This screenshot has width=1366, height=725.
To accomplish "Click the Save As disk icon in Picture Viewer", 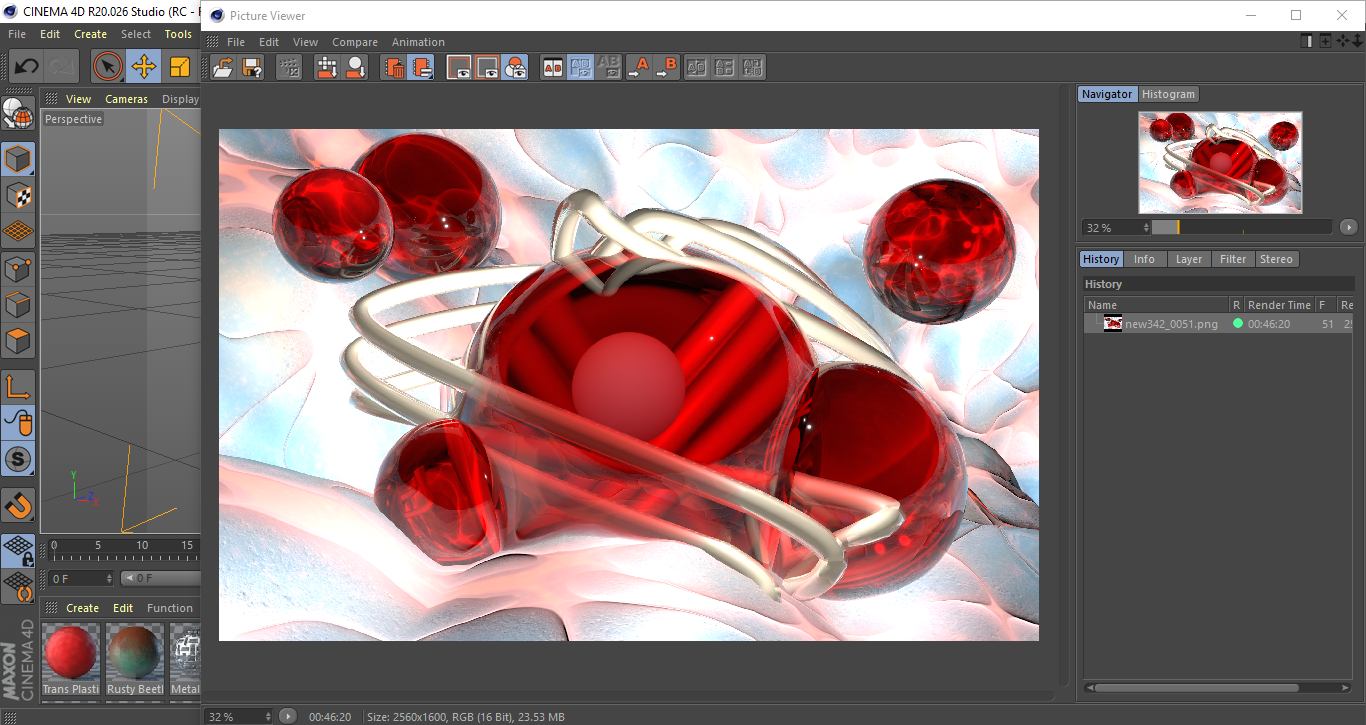I will tap(253, 67).
